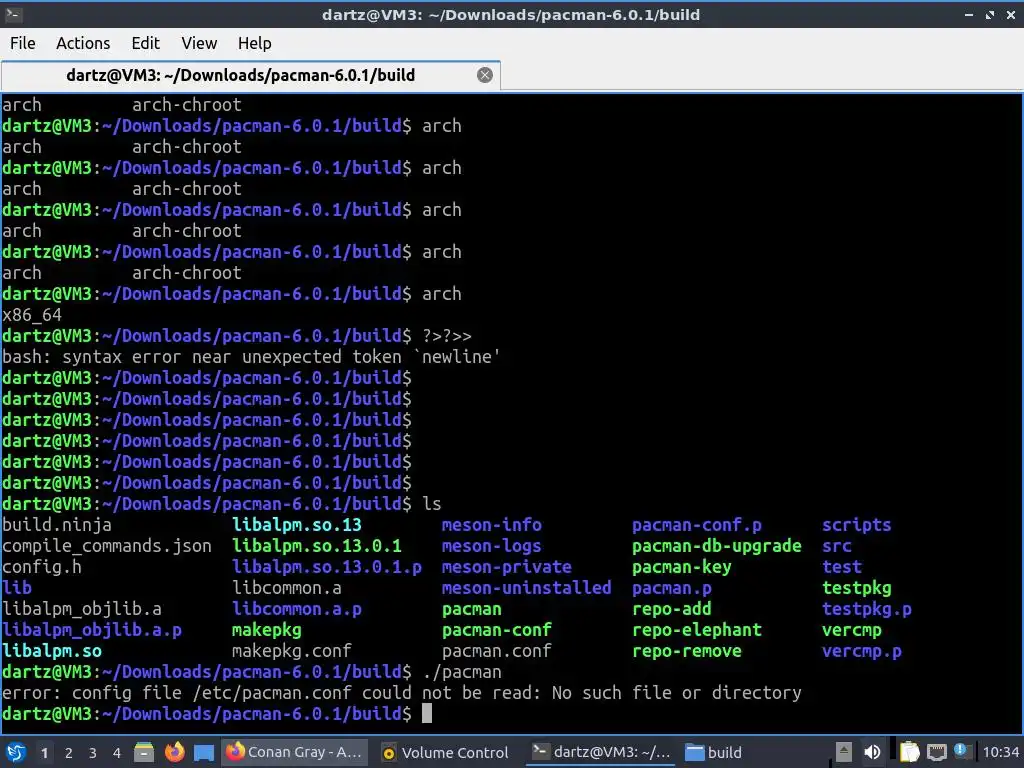Select the dartz@VM3 terminal taskbar entry
The height and width of the screenshot is (768, 1024).
(x=601, y=752)
